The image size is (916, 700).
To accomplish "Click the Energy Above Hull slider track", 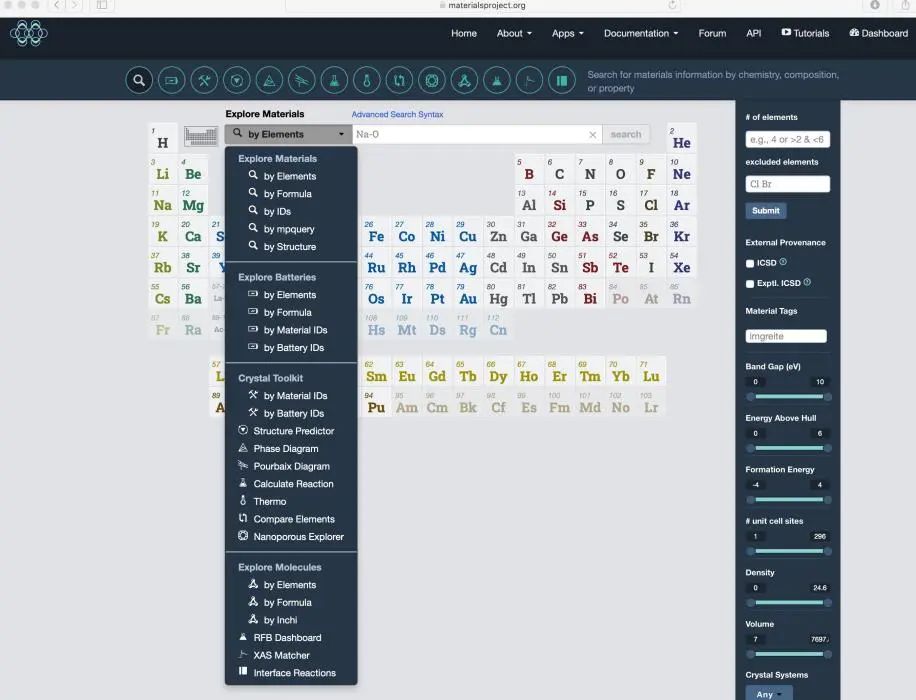I will [x=789, y=448].
